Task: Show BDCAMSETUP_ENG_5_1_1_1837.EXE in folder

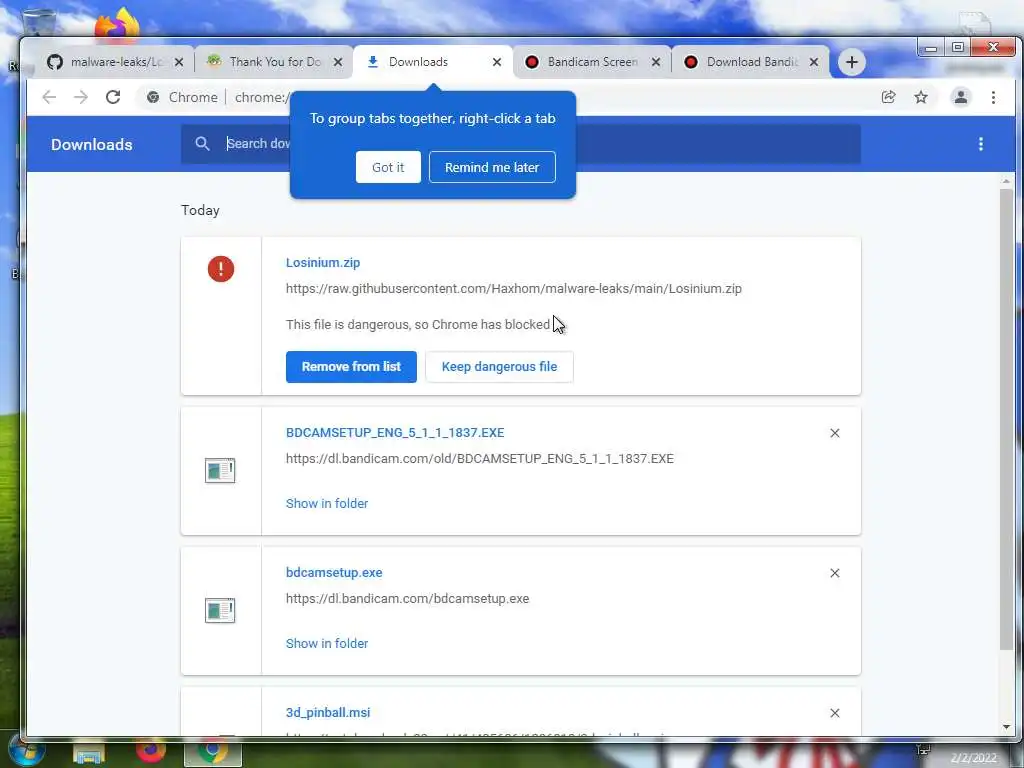Action: pos(327,504)
